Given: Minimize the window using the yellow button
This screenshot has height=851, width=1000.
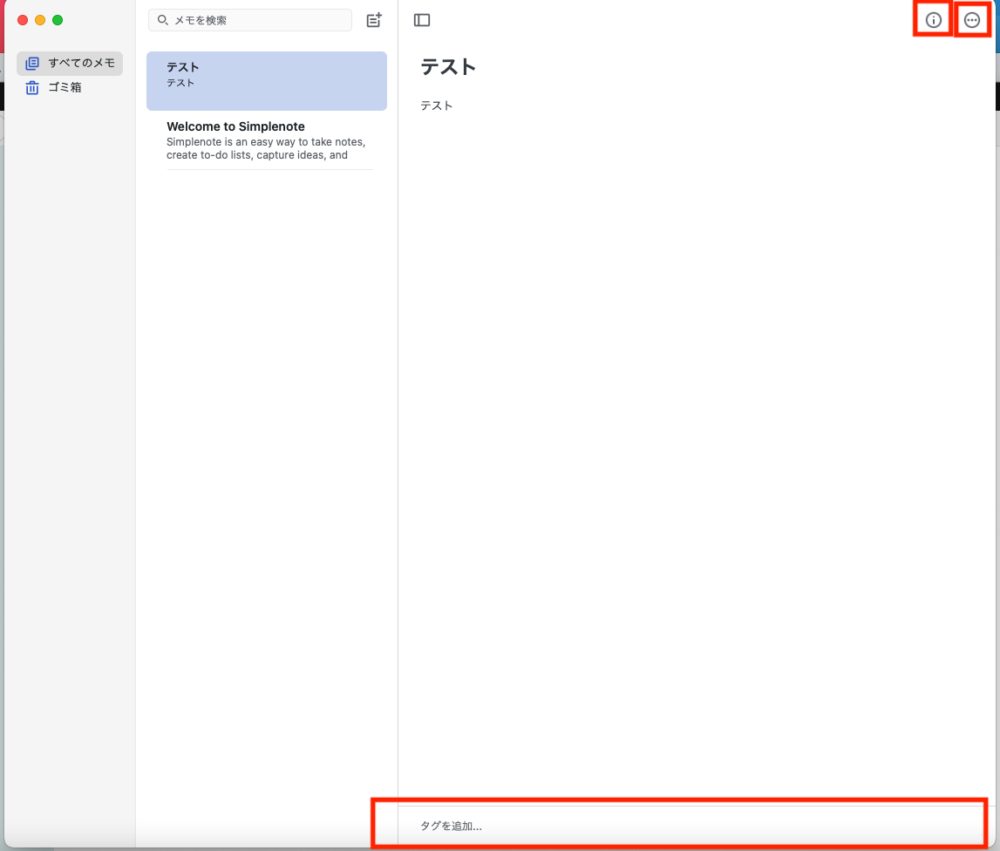Looking at the screenshot, I should 40,20.
